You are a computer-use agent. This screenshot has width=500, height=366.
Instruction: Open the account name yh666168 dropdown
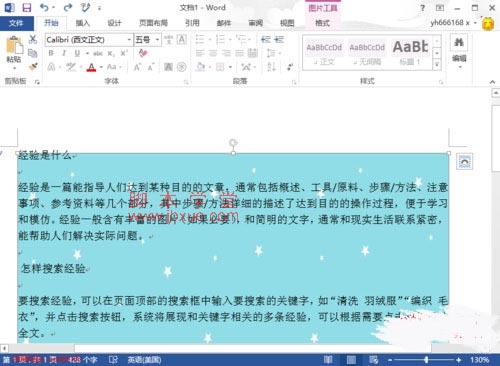point(453,23)
